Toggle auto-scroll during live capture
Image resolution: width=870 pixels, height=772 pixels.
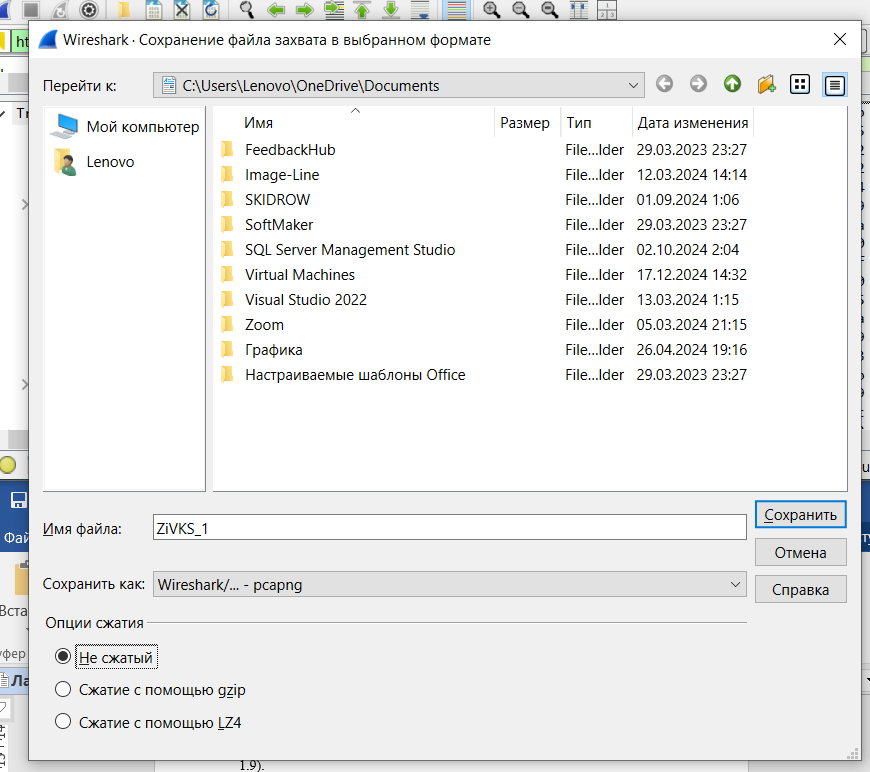point(420,9)
